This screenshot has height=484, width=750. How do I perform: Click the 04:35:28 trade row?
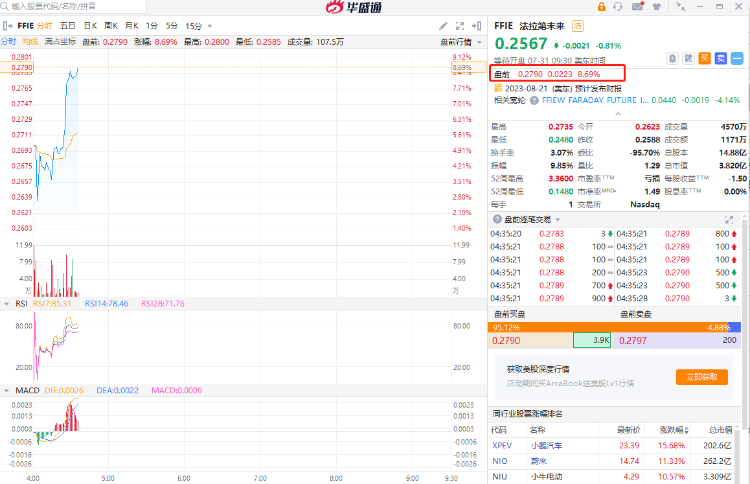pos(677,298)
